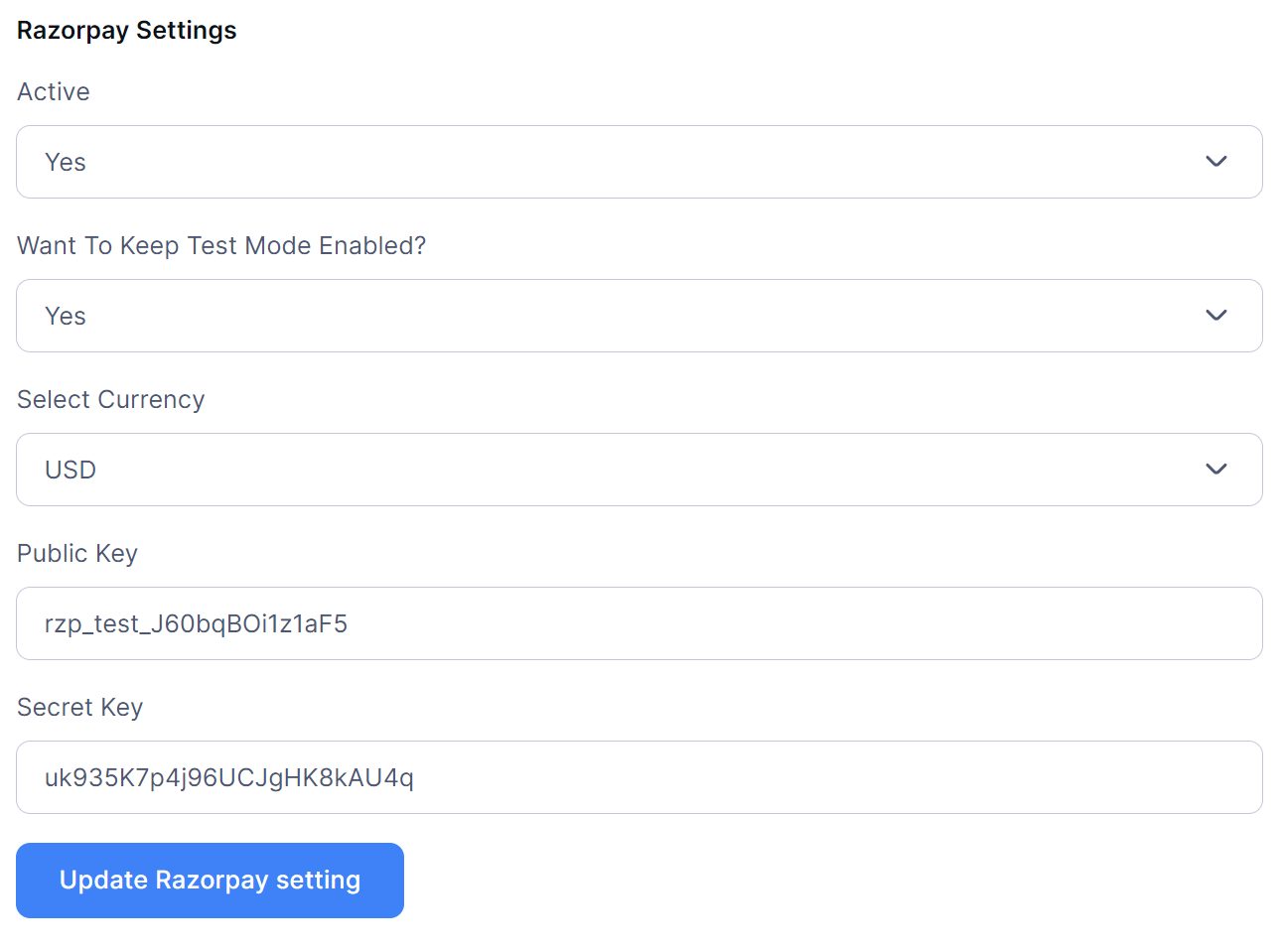Click the secret key text starting with uk935
Screen dimensions: 1281x952
click(x=228, y=778)
